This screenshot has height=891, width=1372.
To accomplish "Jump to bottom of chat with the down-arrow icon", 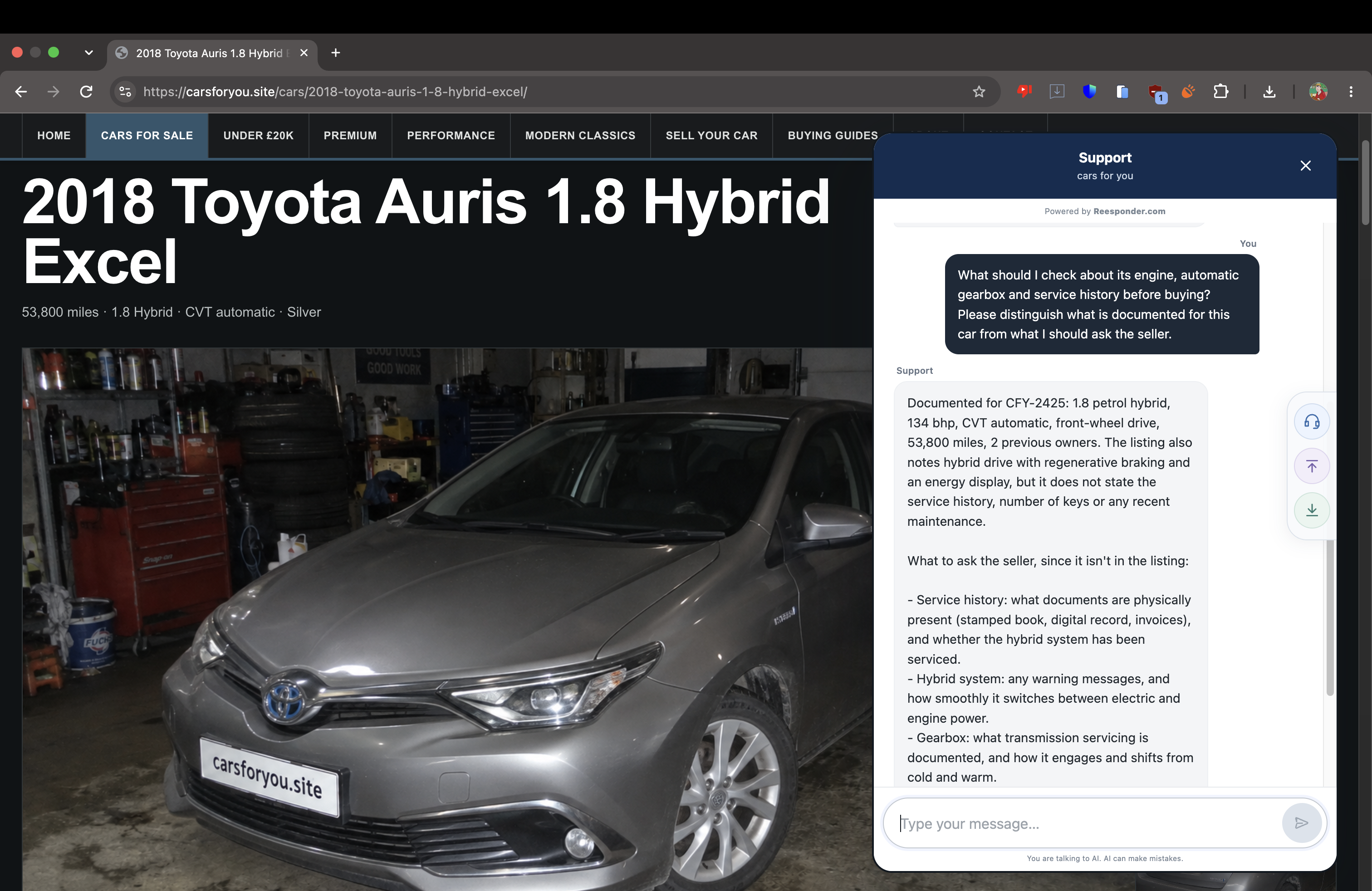I will [x=1312, y=510].
